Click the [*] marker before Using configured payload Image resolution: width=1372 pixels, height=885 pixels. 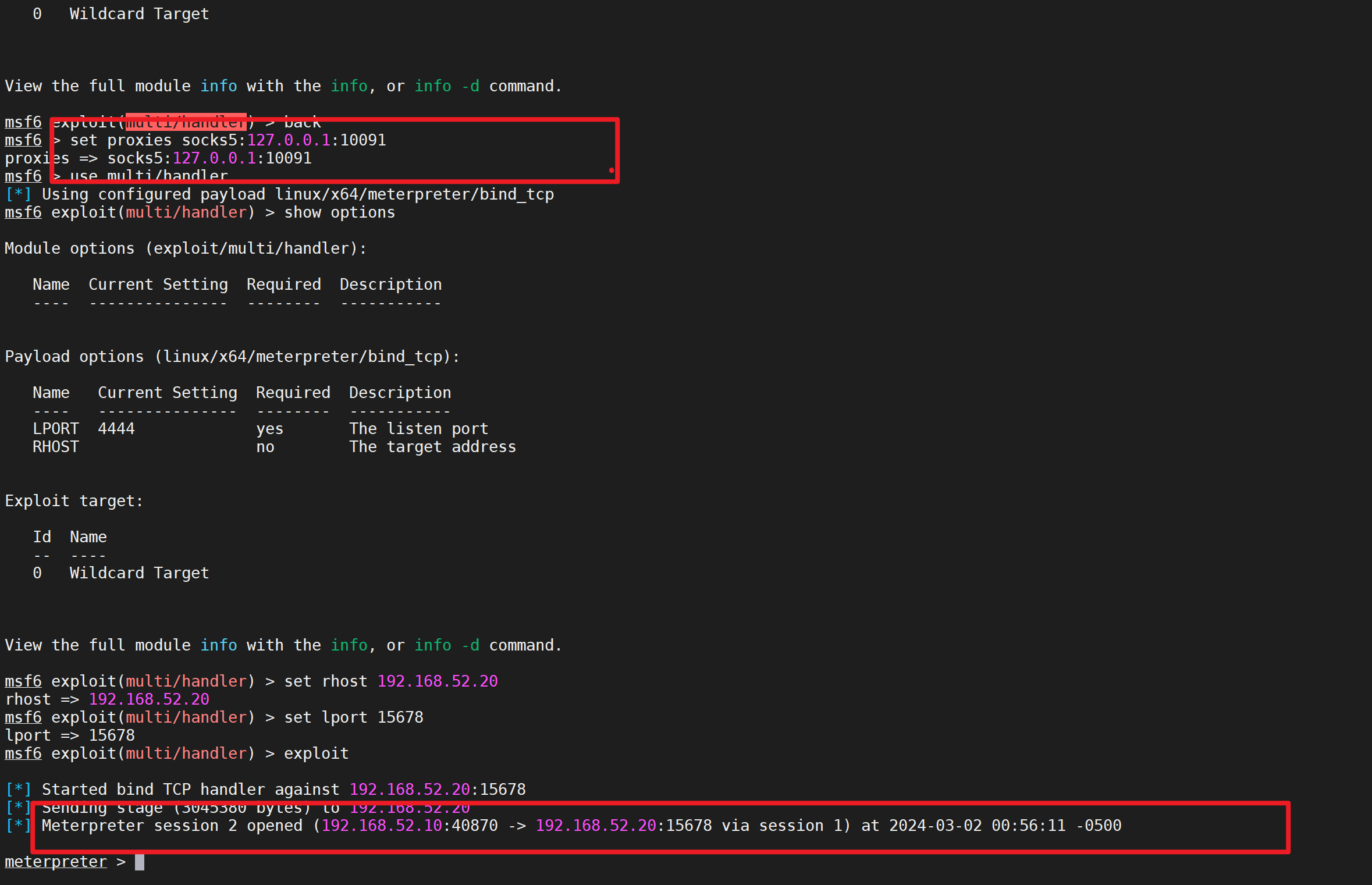pyautogui.click(x=18, y=194)
